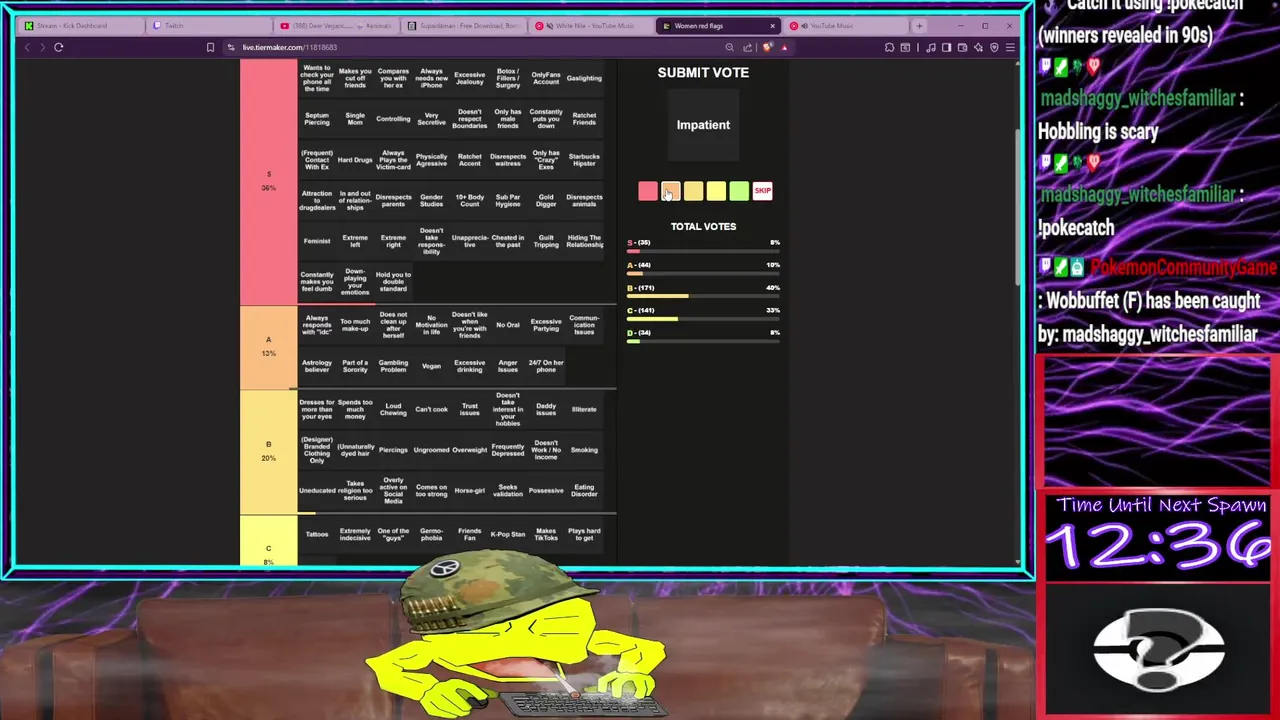Select the 'No Oral' item in A tier
The height and width of the screenshot is (720, 1280).
coord(508,325)
